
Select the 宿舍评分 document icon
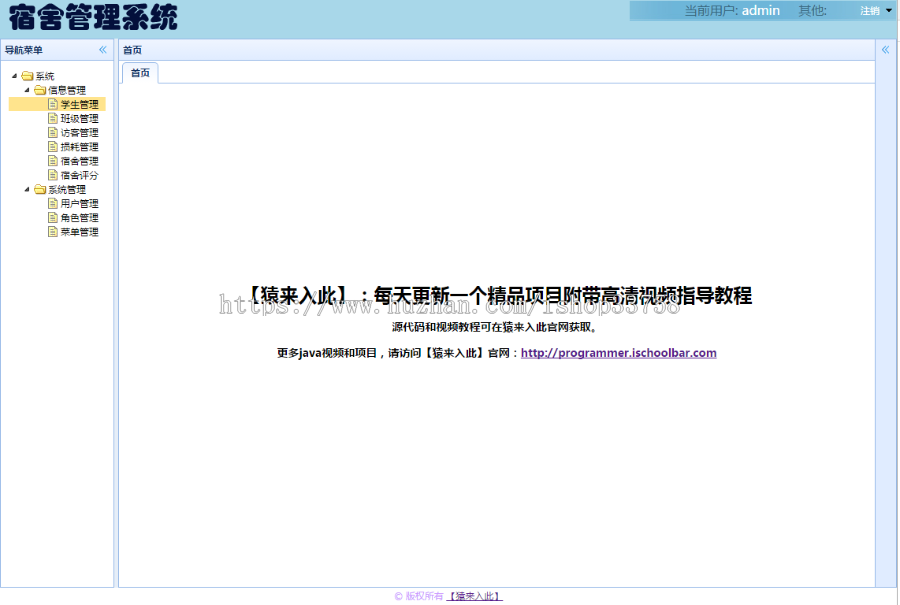tap(52, 174)
